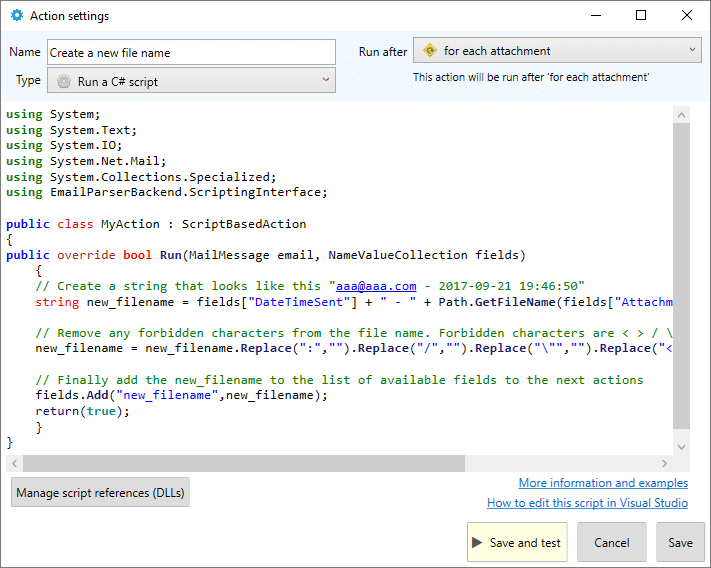The image size is (711, 568).
Task: Click the Save and test button
Action: pyautogui.click(x=517, y=542)
